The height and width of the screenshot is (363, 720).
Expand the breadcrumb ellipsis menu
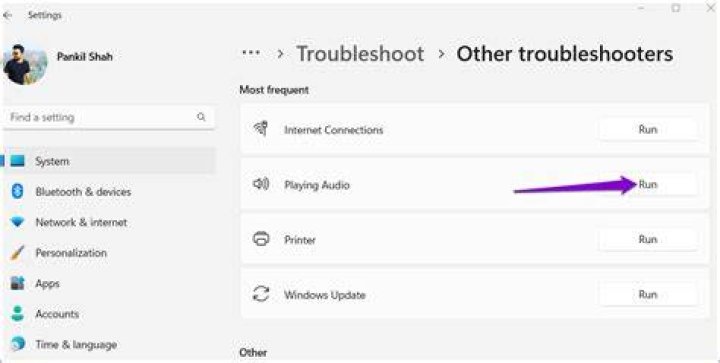point(251,53)
